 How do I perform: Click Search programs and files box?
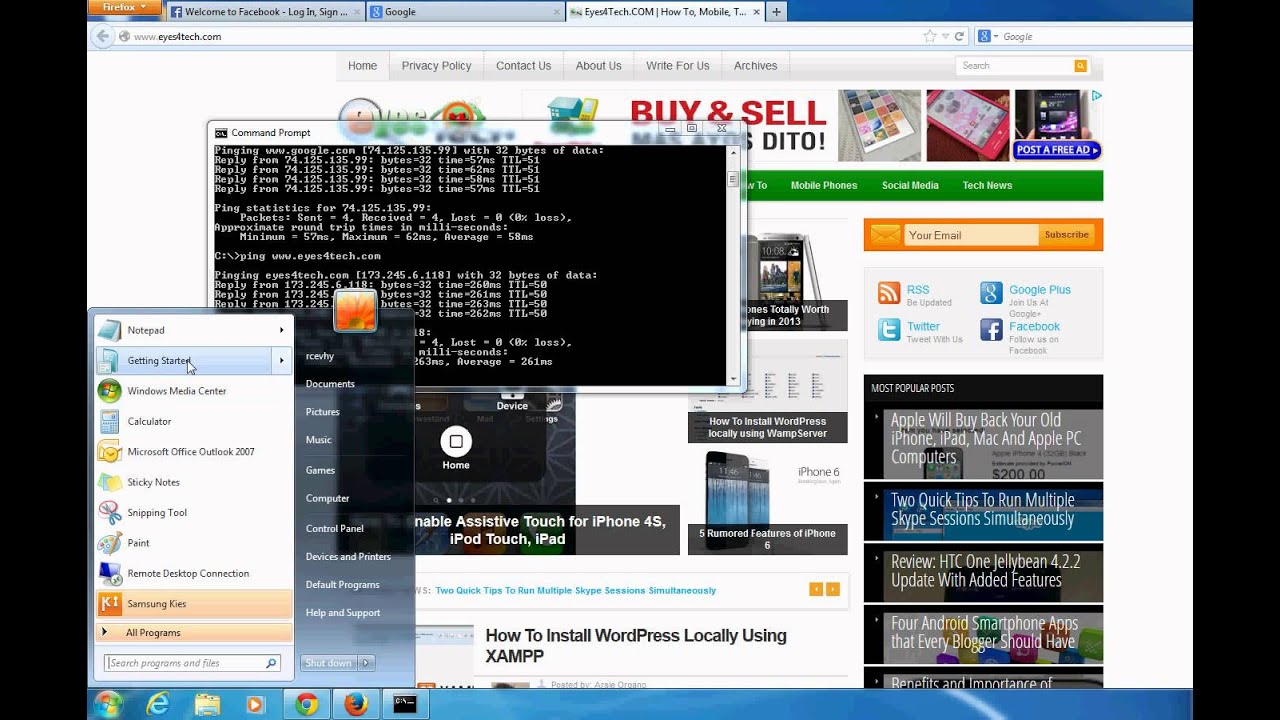point(192,663)
